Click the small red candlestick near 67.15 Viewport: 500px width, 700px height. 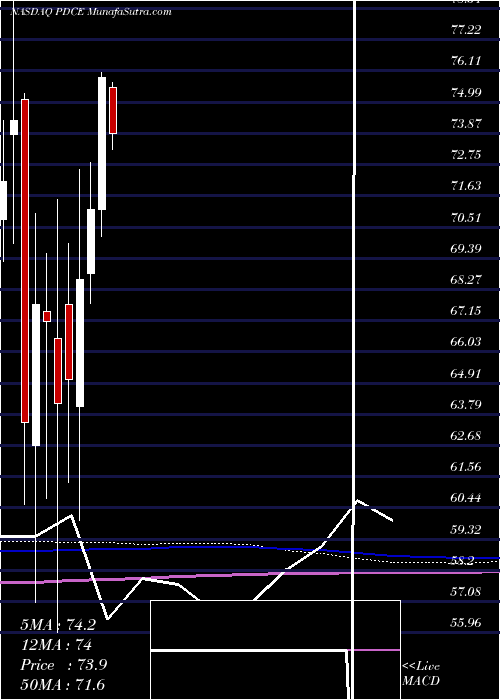coord(47,316)
